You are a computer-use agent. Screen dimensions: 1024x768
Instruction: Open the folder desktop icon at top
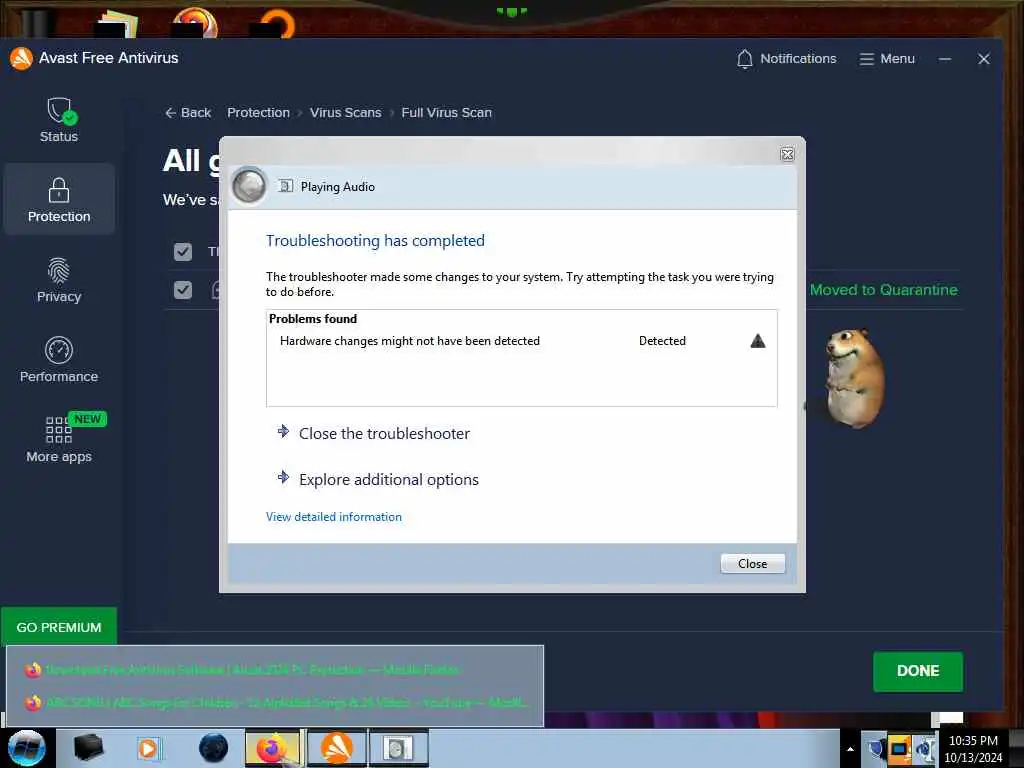click(118, 24)
